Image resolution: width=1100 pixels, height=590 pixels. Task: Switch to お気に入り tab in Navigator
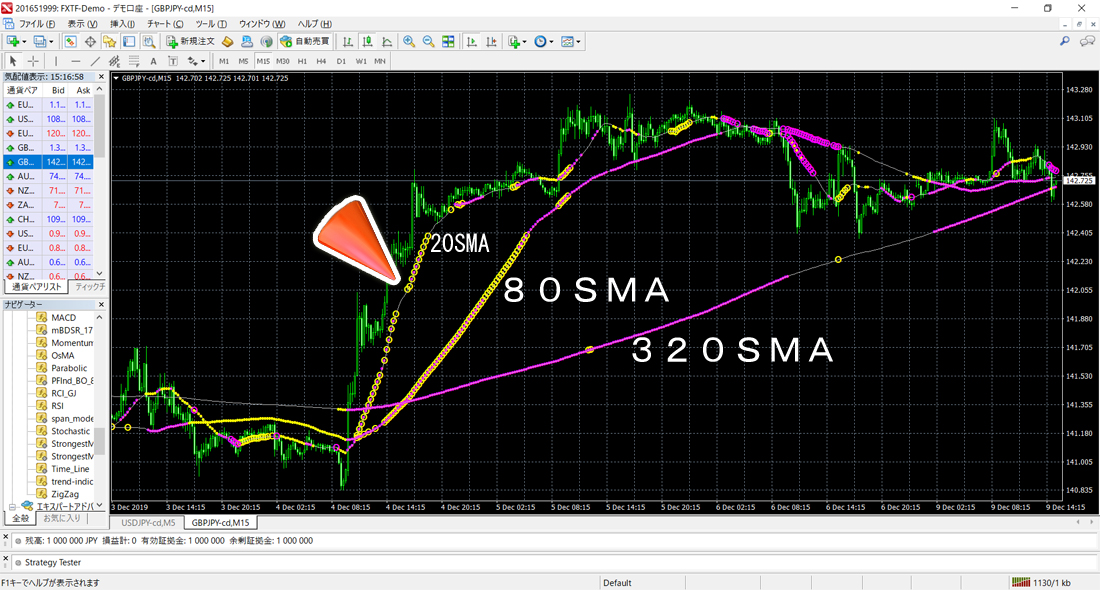[62, 518]
